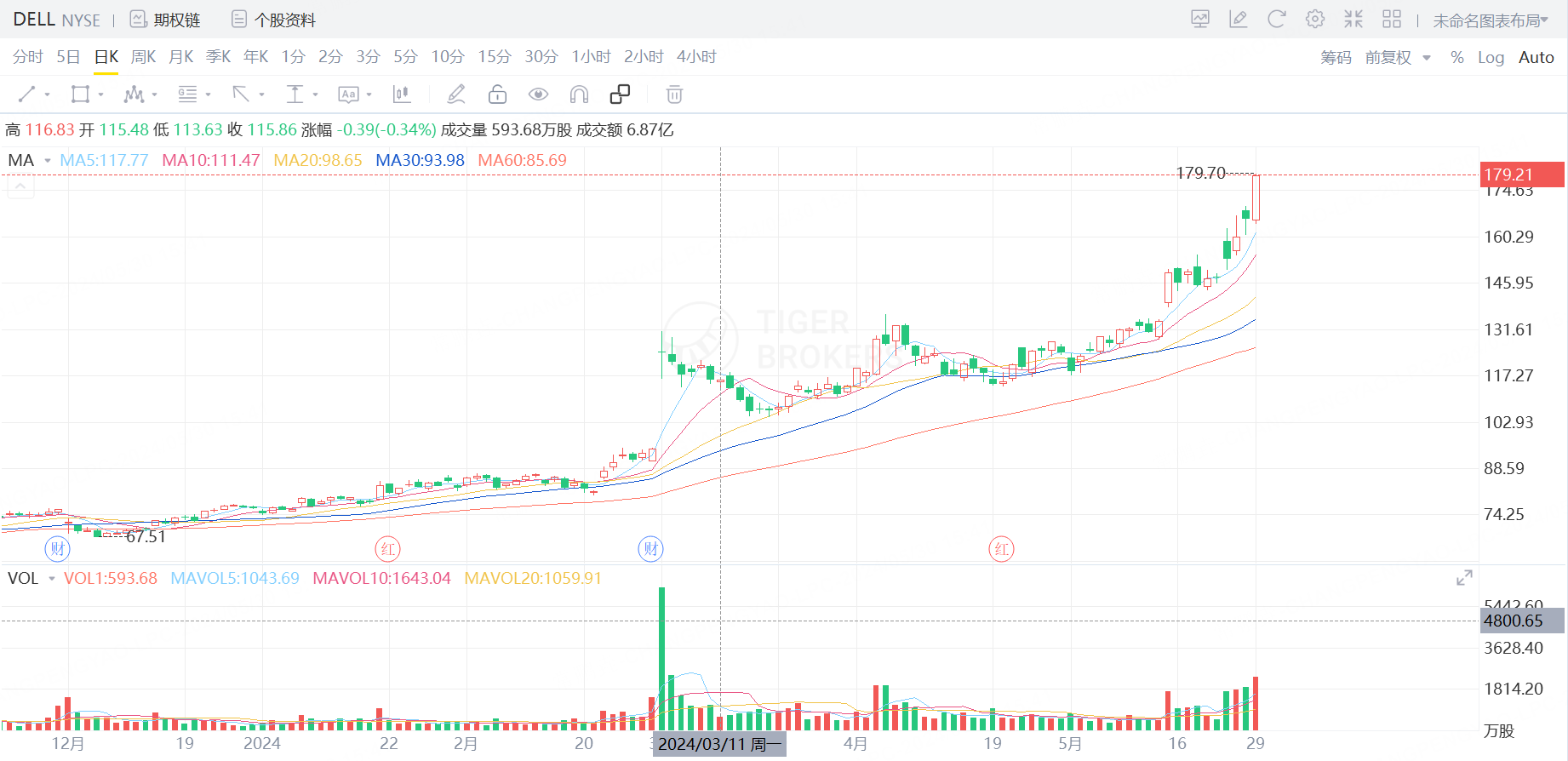
Task: Click the March 财 earnings marker
Action: tap(651, 549)
